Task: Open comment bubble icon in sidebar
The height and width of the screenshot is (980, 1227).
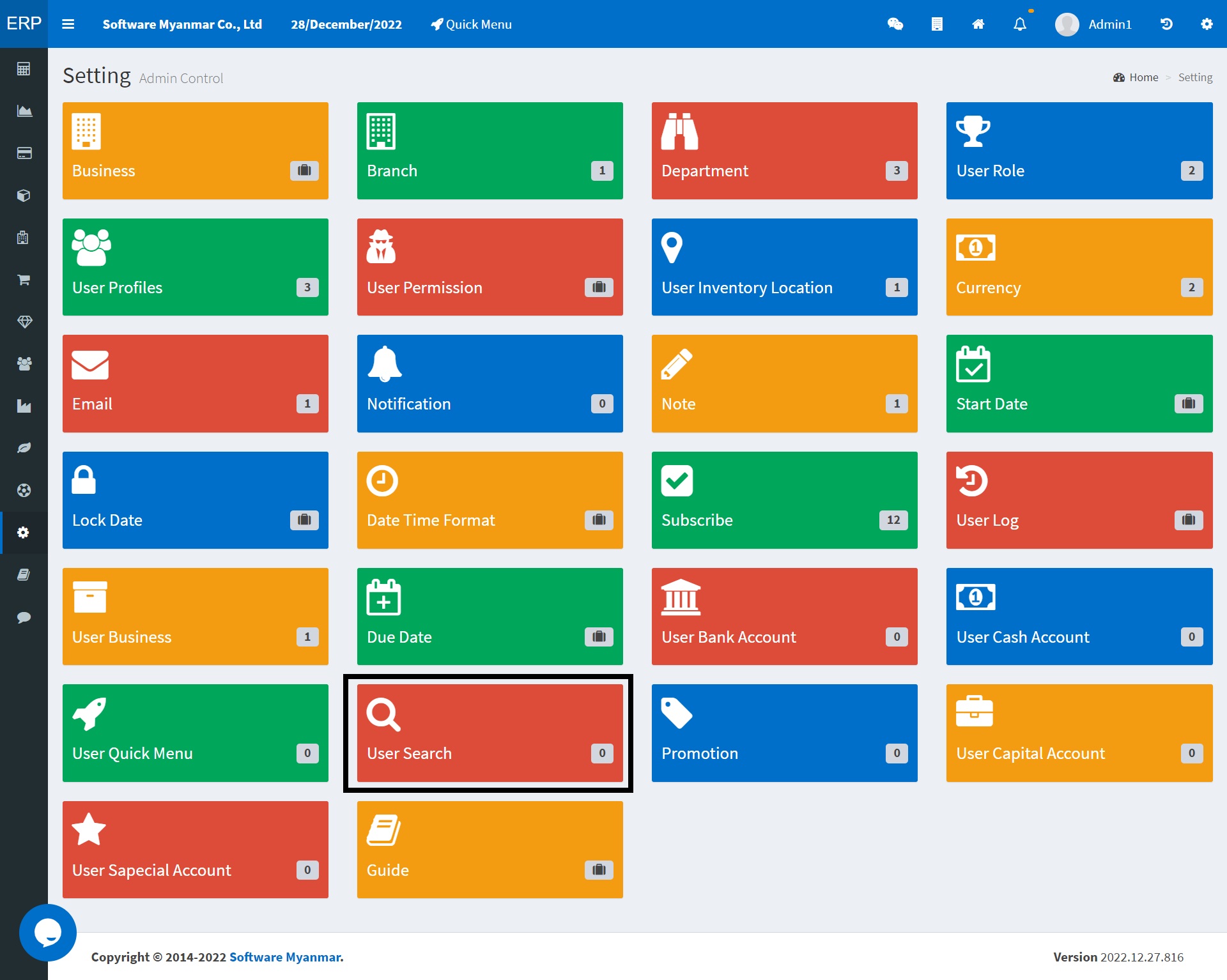Action: pyautogui.click(x=24, y=617)
